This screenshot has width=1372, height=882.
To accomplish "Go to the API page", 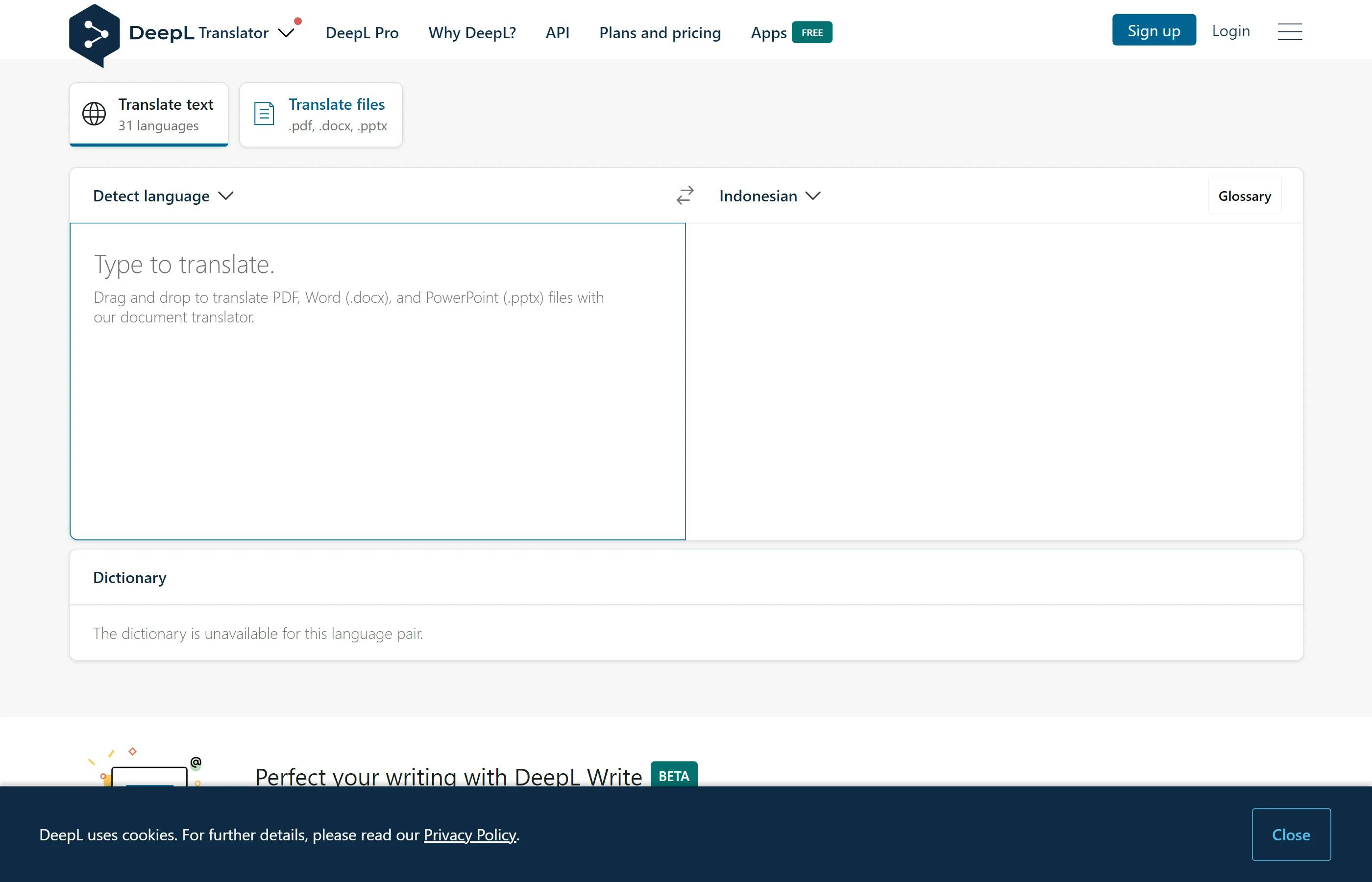I will point(557,33).
